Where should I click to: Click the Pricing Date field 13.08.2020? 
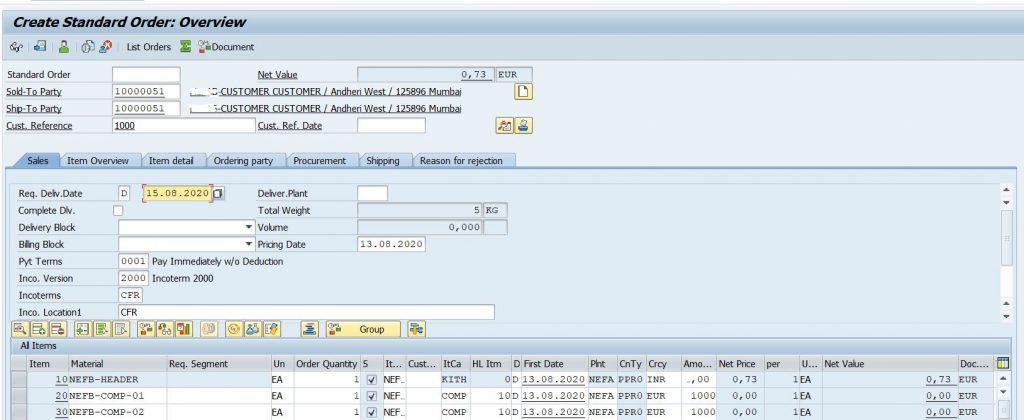coord(391,244)
